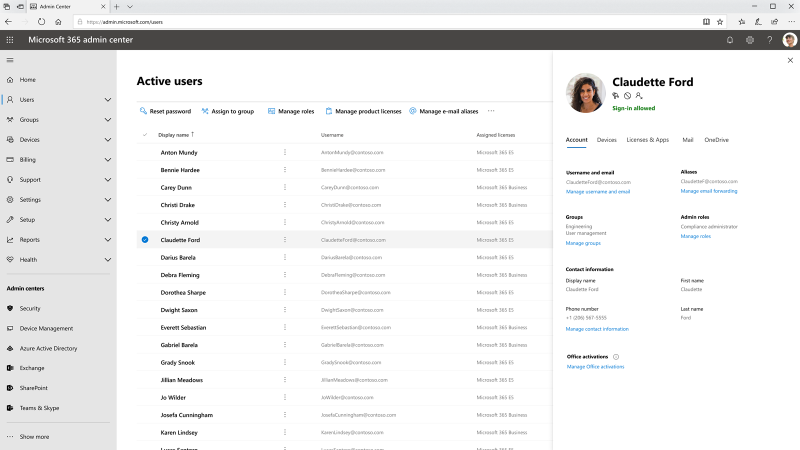Switch to the Licenses & Apps tab
Viewport: 800px width, 450px height.
click(647, 140)
